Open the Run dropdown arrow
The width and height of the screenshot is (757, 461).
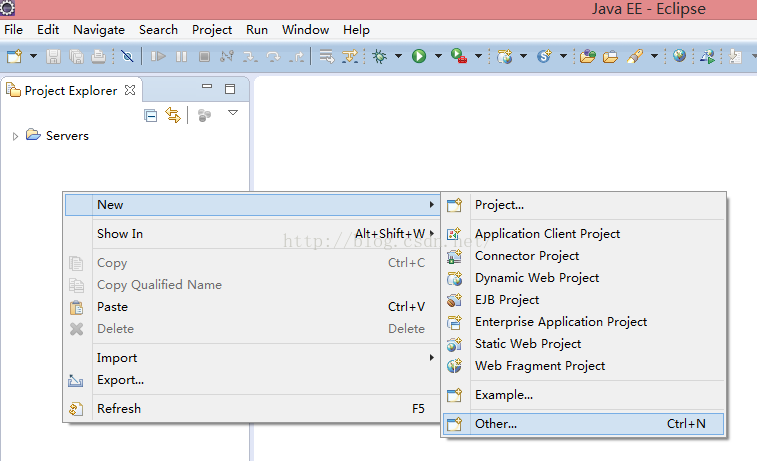(438, 56)
